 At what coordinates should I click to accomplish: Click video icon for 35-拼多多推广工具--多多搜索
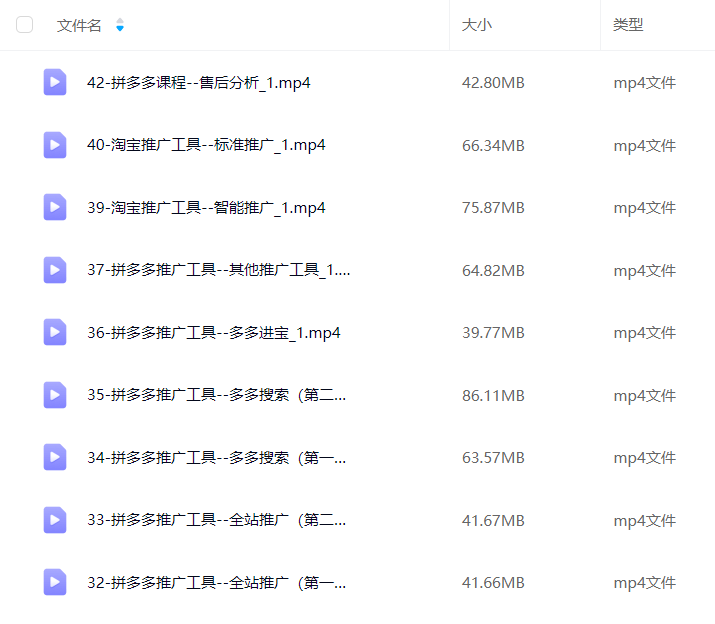pos(55,395)
